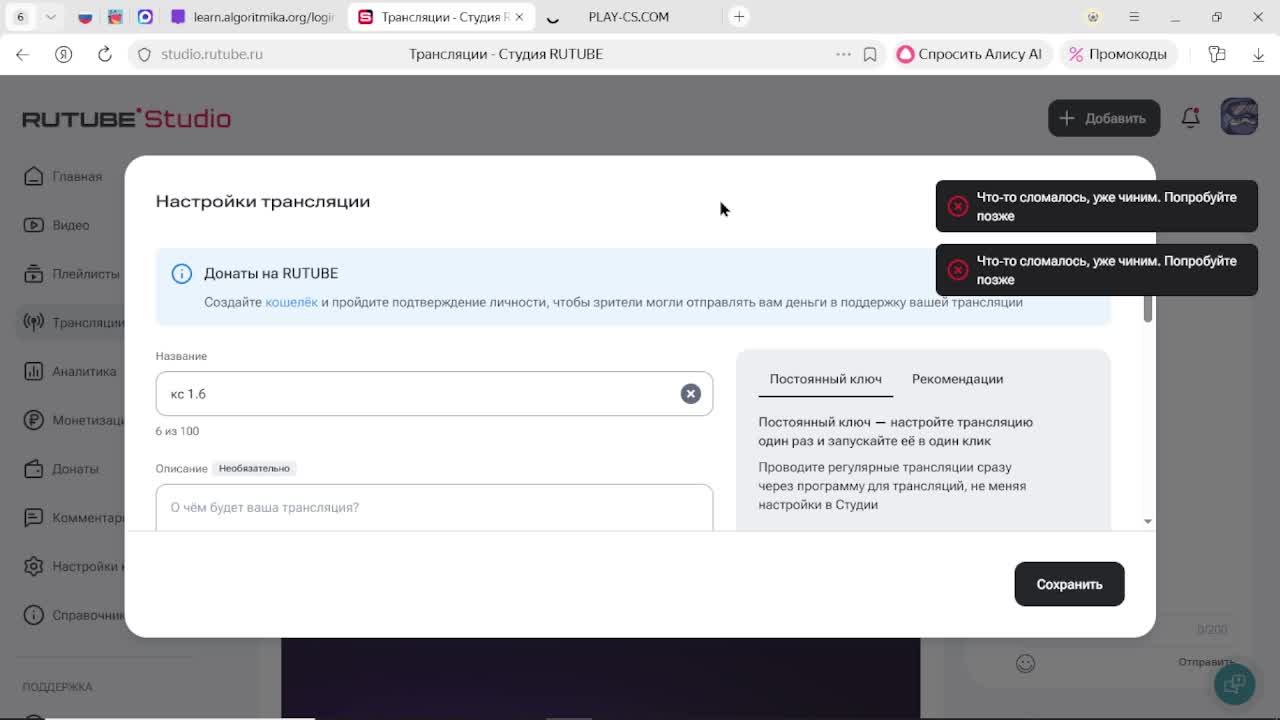Click Отправить in the chat
Viewport: 1280px width, 720px height.
click(1205, 662)
